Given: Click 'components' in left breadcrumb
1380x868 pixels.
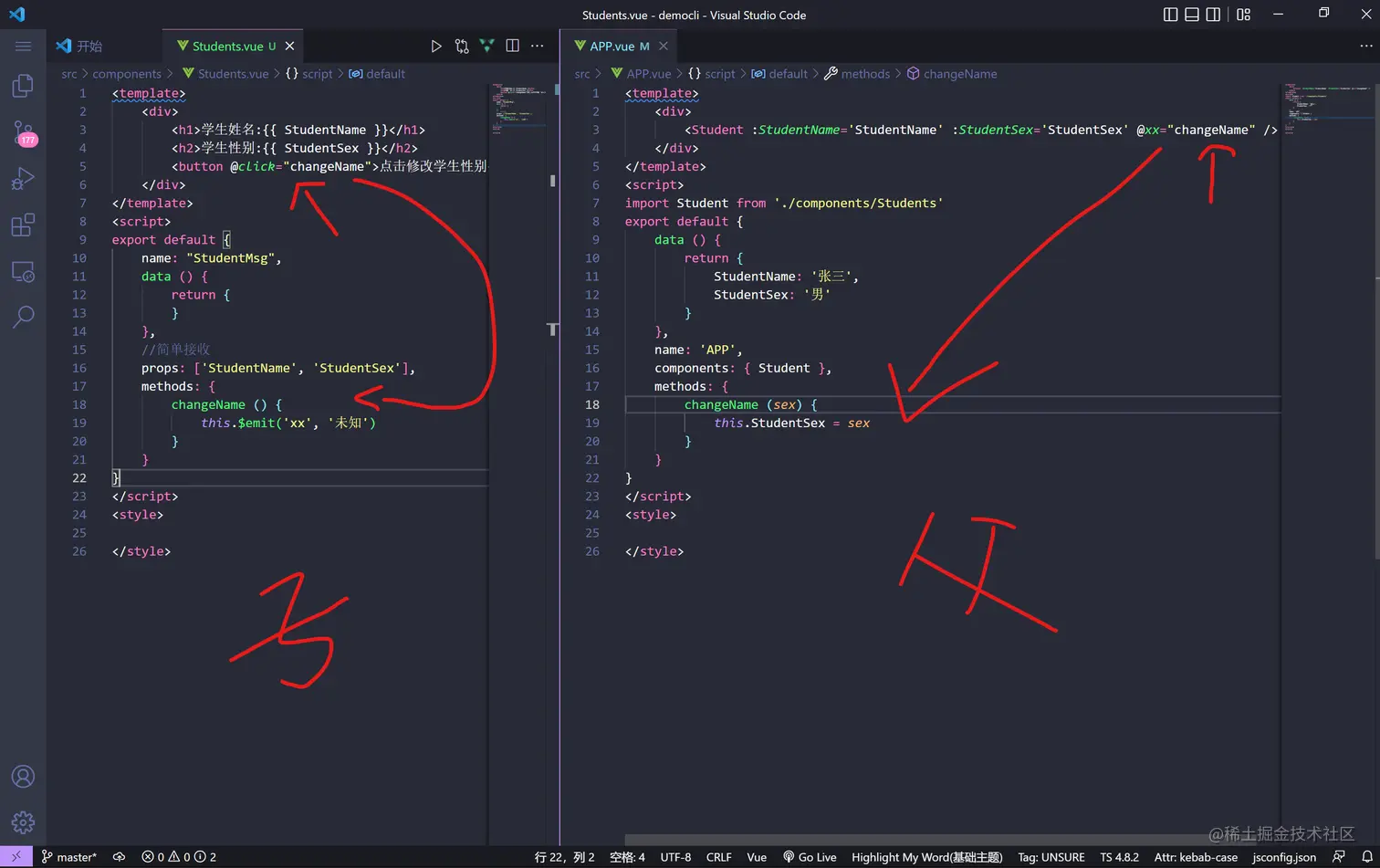Looking at the screenshot, I should tap(127, 74).
